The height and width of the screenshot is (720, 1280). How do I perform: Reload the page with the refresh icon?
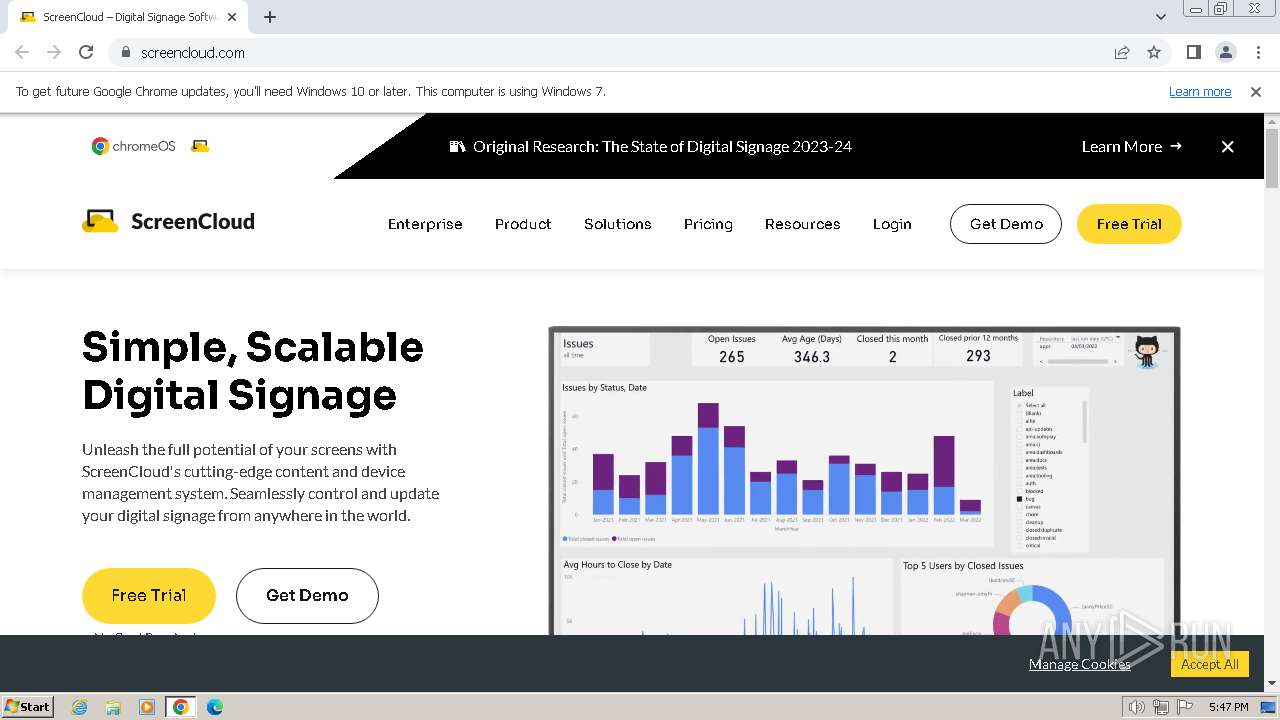(x=86, y=52)
